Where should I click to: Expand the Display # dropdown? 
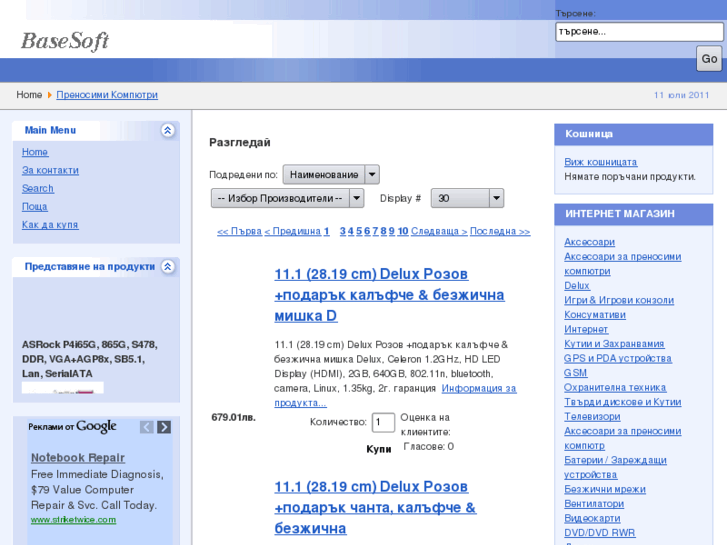[467, 198]
